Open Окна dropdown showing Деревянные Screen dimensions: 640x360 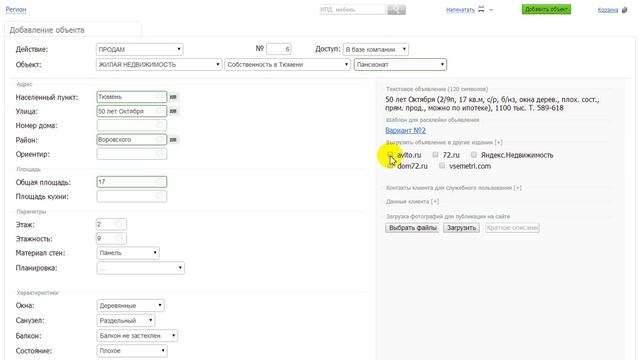click(x=130, y=306)
